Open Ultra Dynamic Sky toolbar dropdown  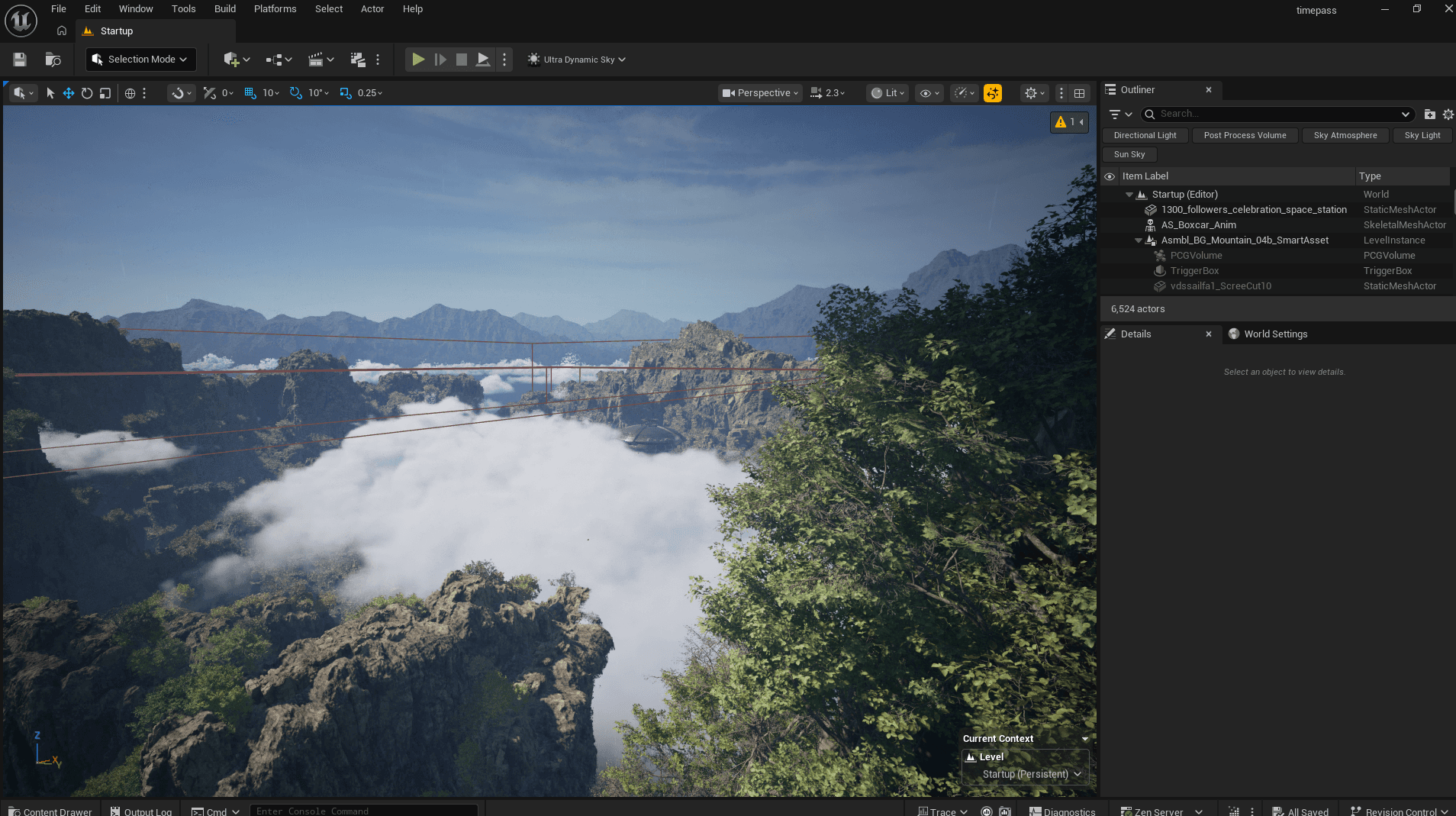click(x=576, y=60)
